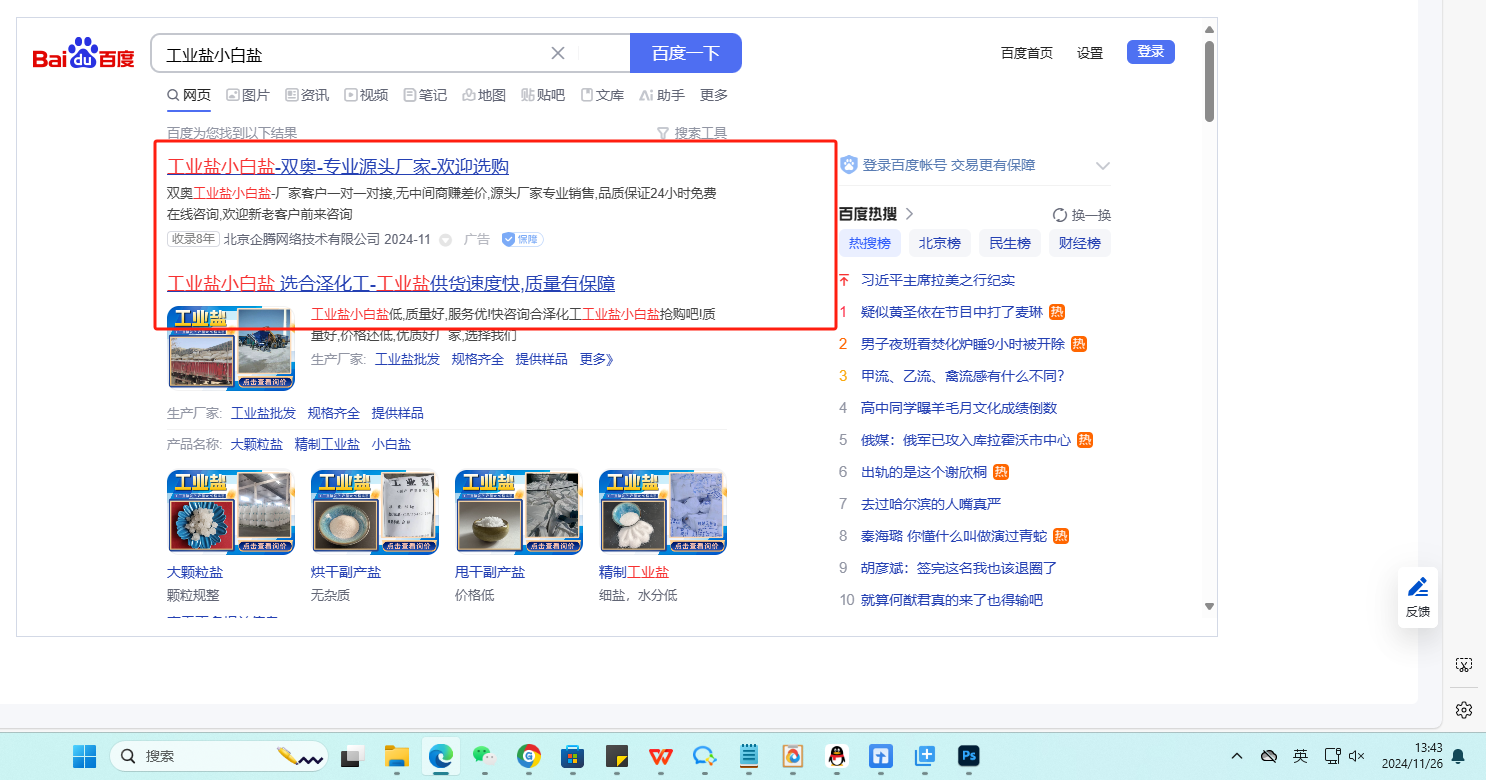Clear the search box with the X icon

pos(558,53)
